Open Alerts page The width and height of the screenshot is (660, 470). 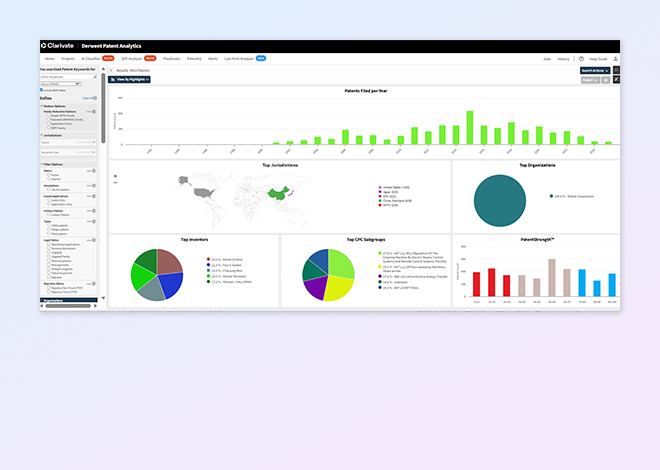213,58
